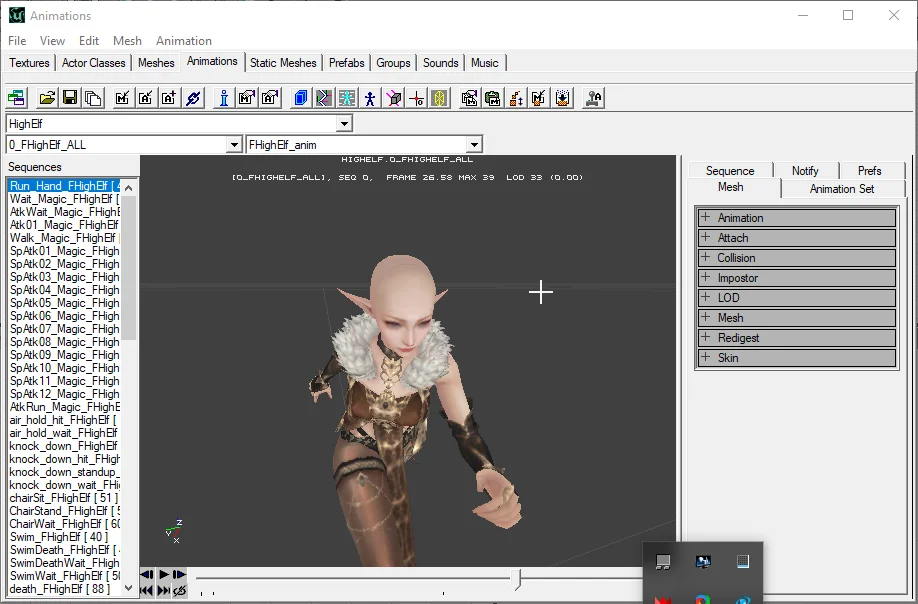
Task: Click the mesh 'M' properties house icon
Action: [247, 98]
